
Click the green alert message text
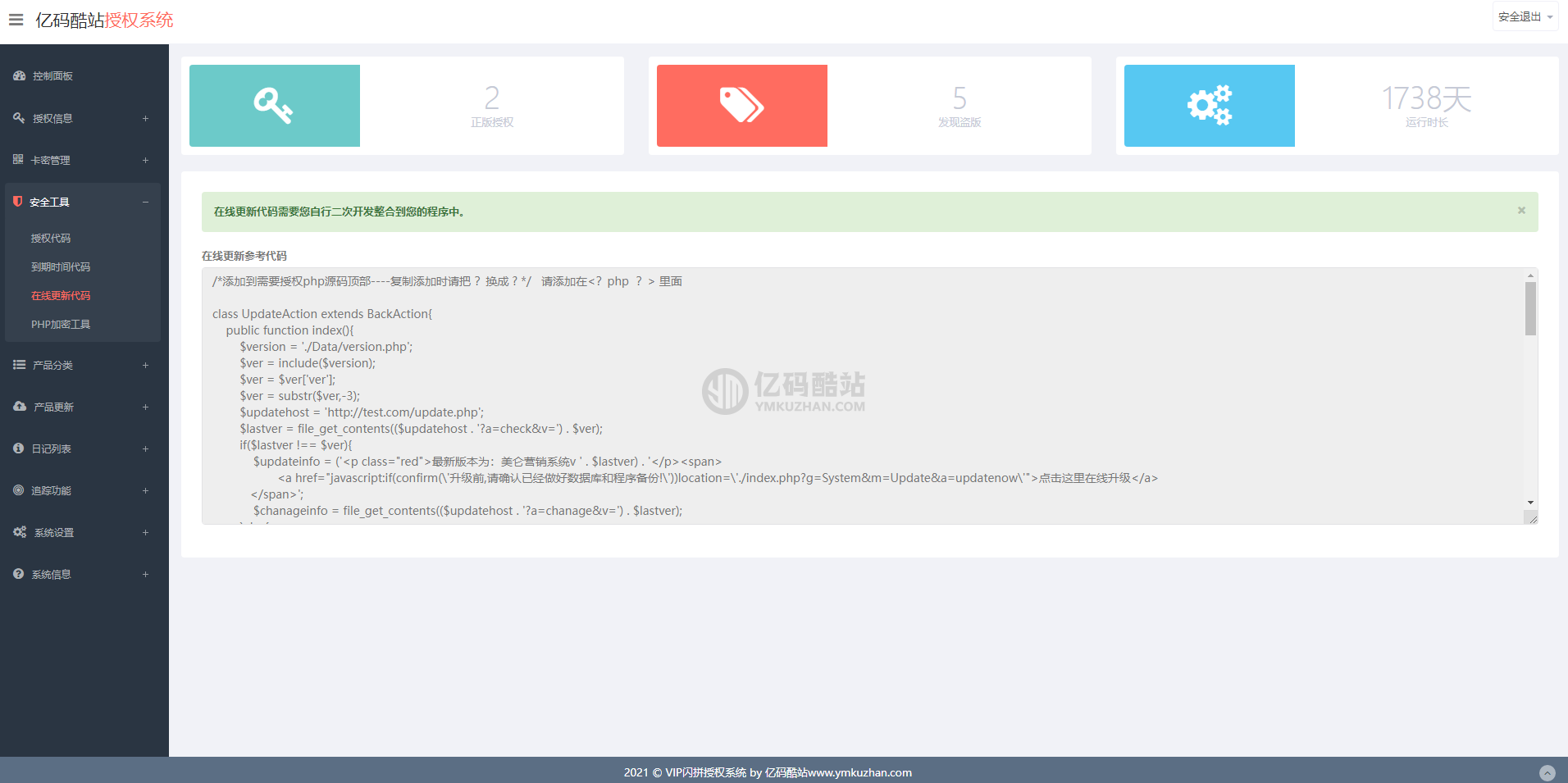pyautogui.click(x=340, y=212)
